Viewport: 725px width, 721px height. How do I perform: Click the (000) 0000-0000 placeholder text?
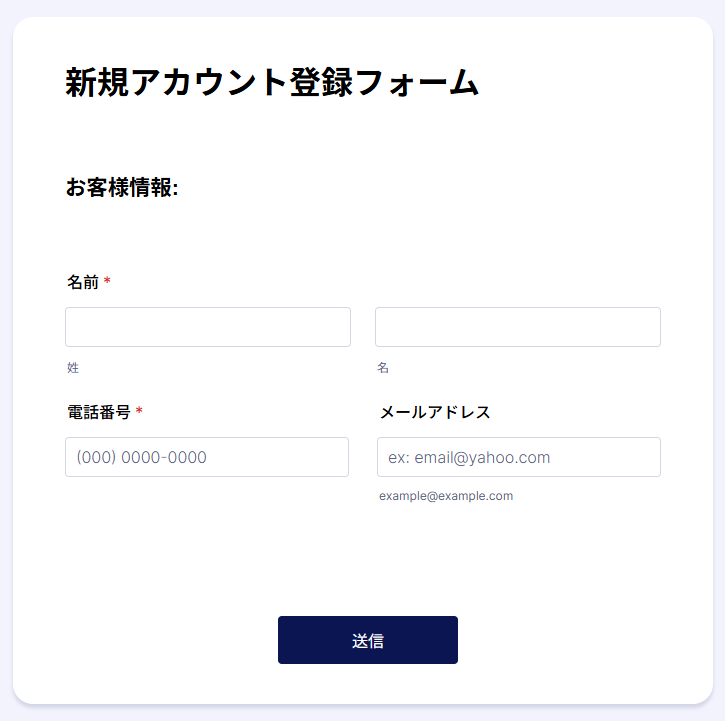(142, 457)
